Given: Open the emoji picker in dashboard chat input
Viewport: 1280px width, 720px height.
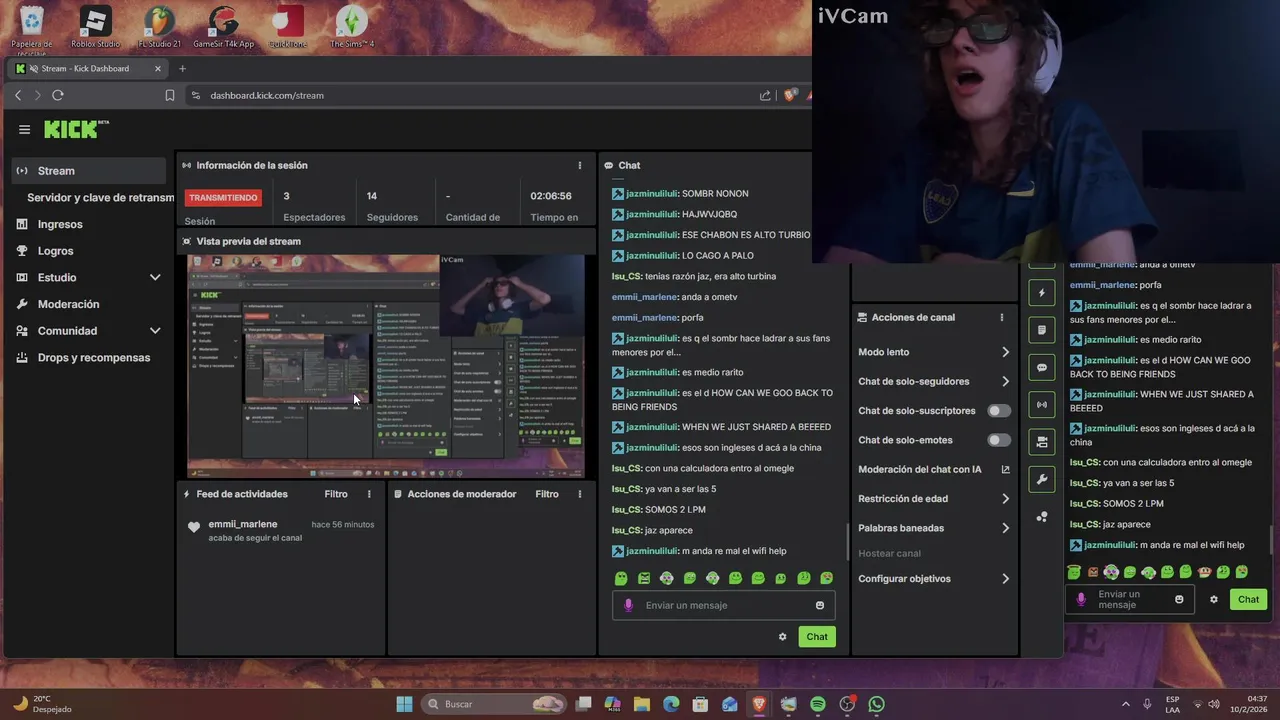Looking at the screenshot, I should [820, 605].
